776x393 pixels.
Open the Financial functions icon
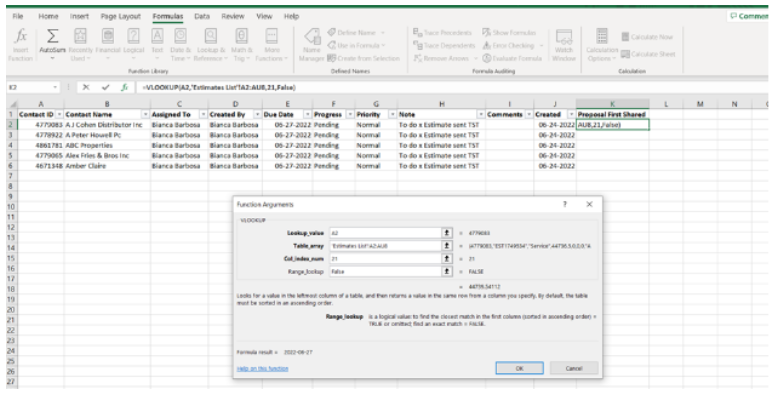107,37
